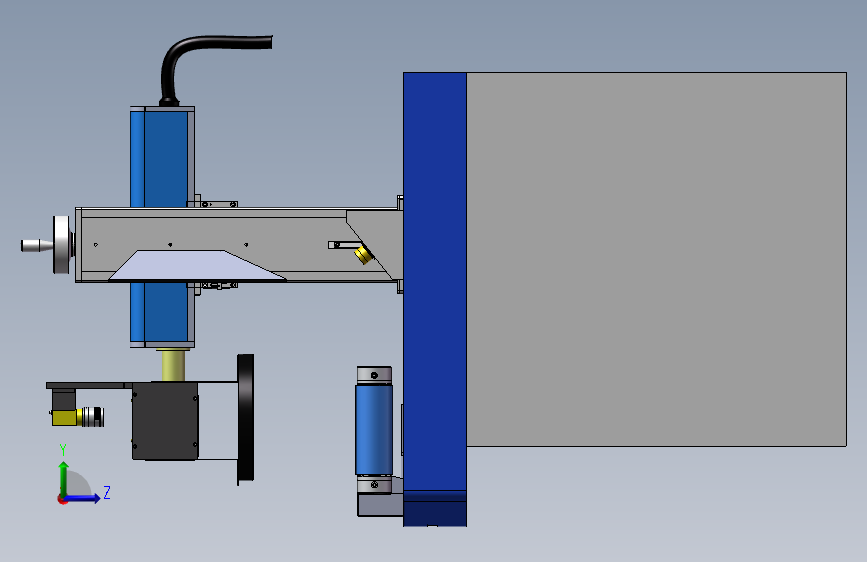This screenshot has width=867, height=562.
Task: Click the green Y axis arrow of triad
Action: point(64,478)
